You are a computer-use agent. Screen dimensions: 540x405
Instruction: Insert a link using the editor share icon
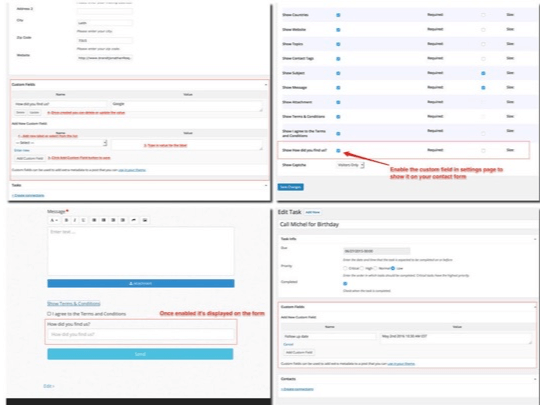point(134,220)
